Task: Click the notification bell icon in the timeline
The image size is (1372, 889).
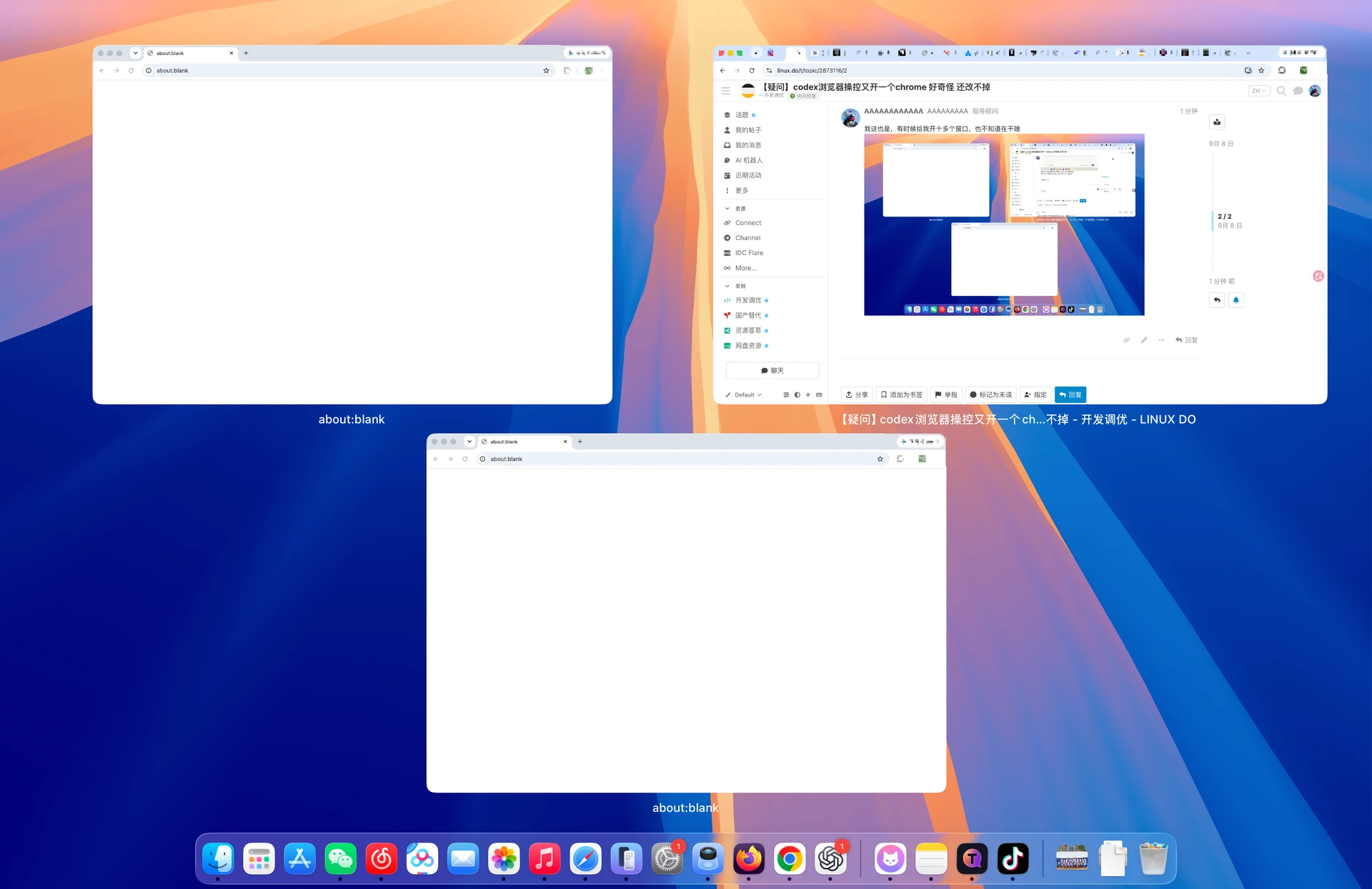Action: click(1236, 300)
